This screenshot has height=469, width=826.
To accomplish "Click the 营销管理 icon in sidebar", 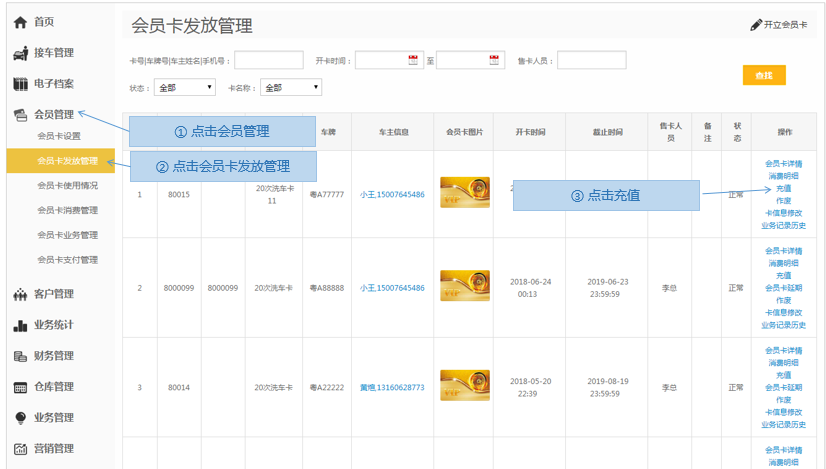I will click(x=20, y=449).
